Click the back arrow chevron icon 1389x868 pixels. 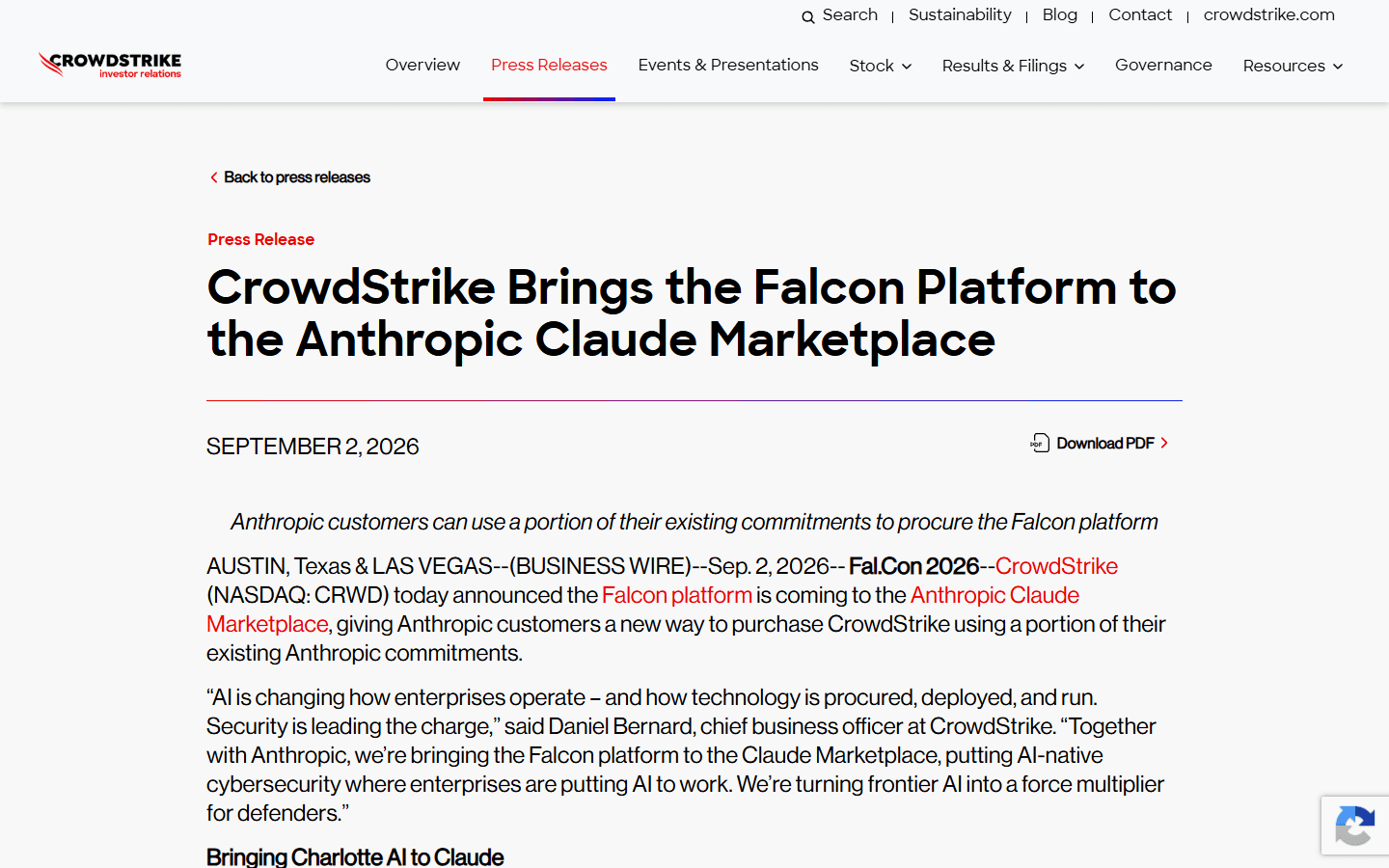214,177
